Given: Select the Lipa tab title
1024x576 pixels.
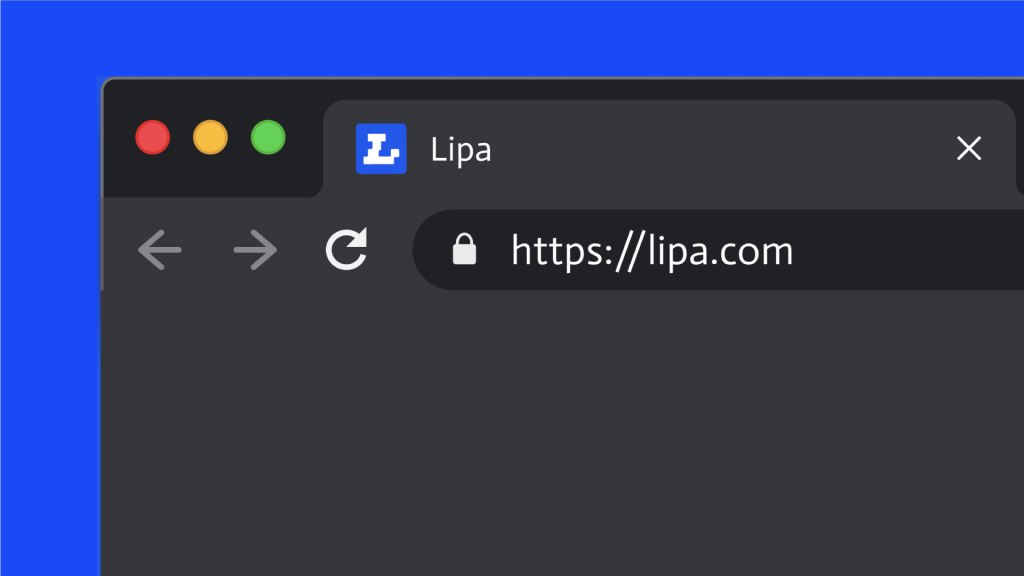Looking at the screenshot, I should coord(460,150).
